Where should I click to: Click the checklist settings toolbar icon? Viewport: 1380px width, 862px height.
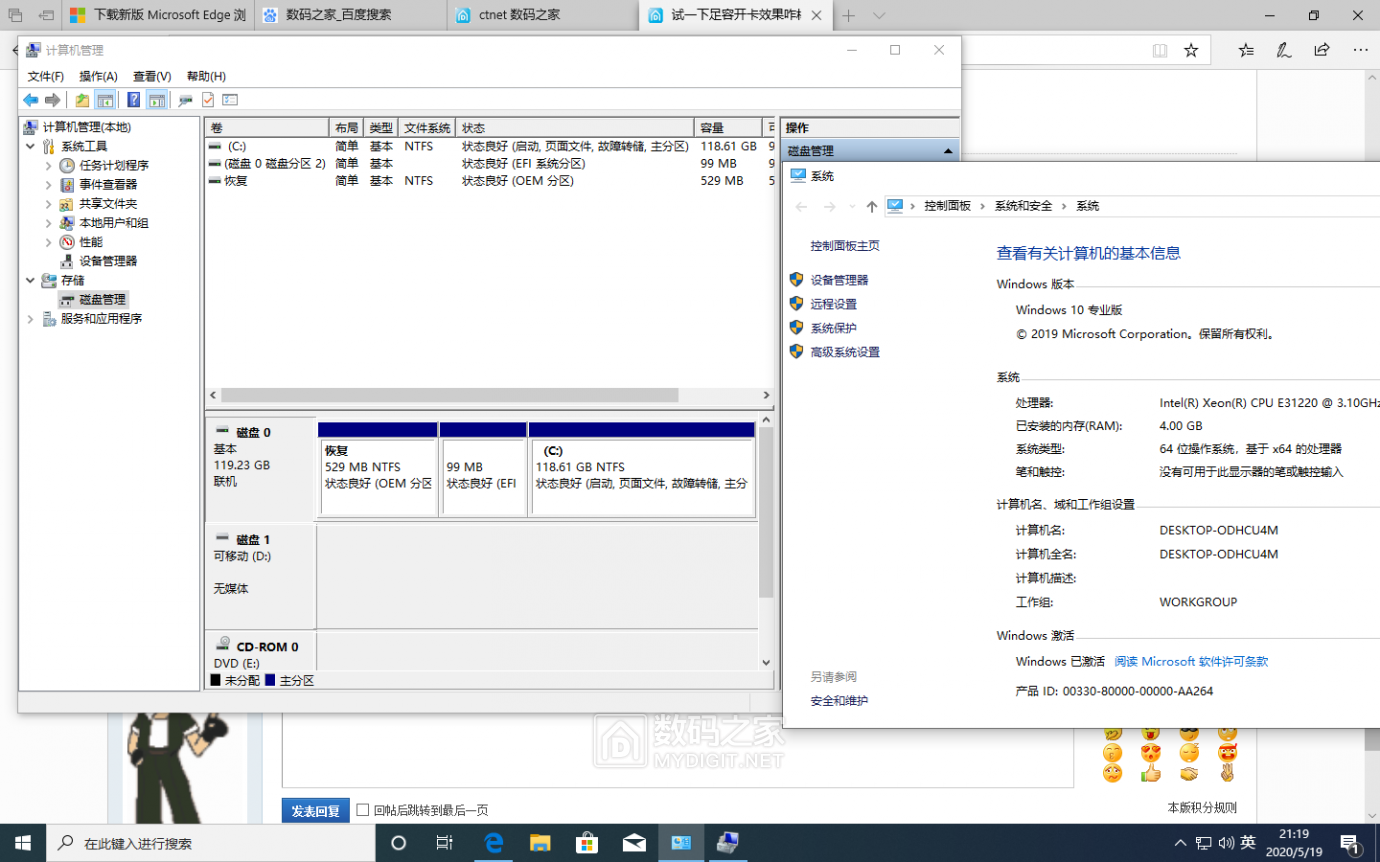pos(230,100)
